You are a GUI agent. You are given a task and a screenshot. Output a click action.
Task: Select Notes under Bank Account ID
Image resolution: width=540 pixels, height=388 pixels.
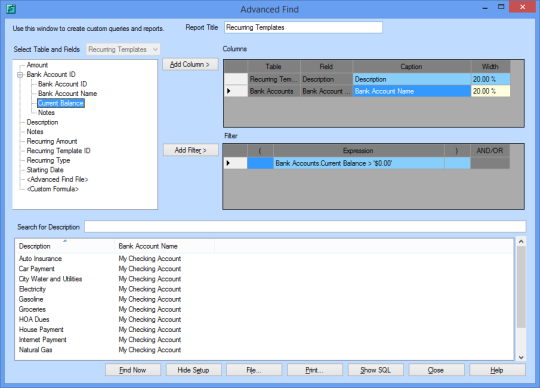point(46,113)
